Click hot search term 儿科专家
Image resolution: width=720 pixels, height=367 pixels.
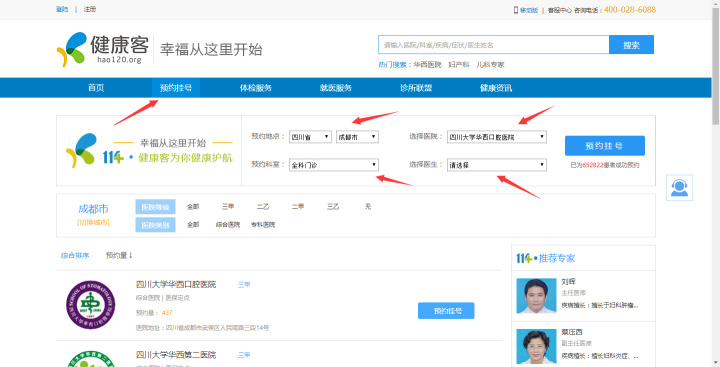pos(490,65)
